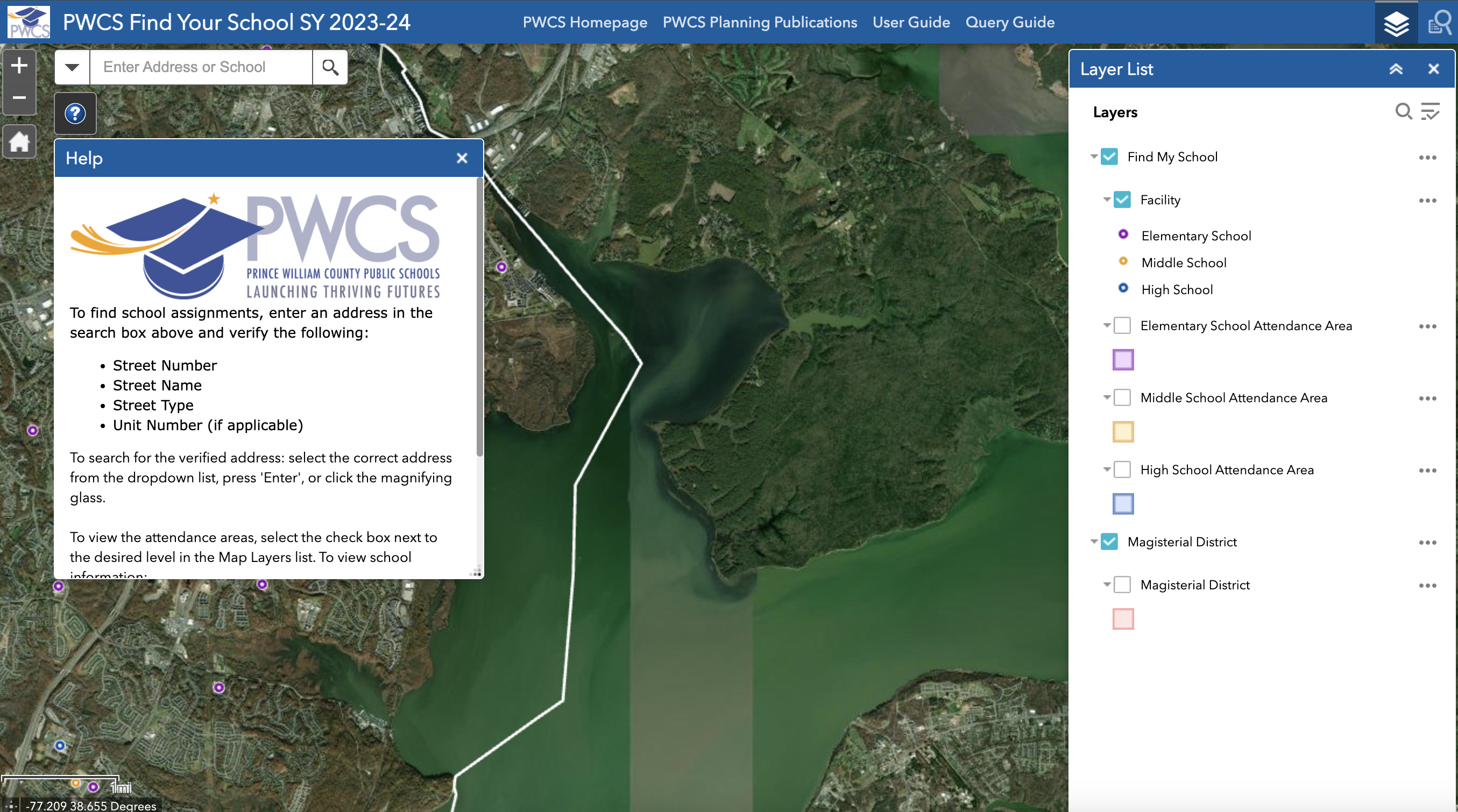
Task: Collapse the Facility layer legend
Action: point(1107,200)
